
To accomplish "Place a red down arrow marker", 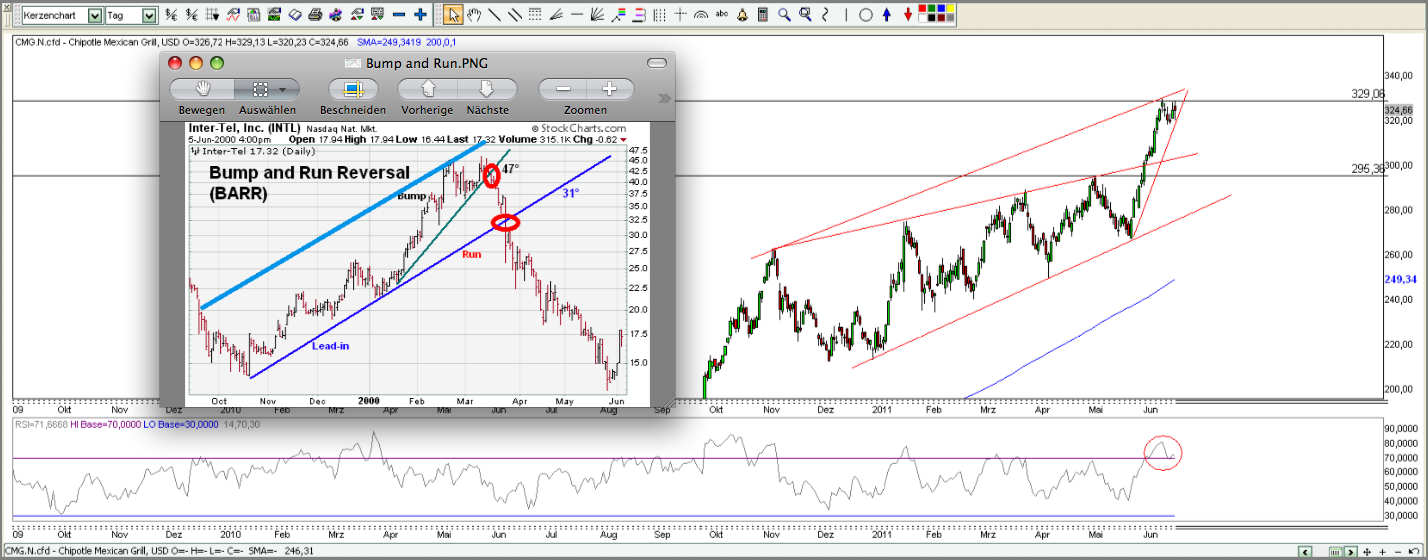I will tap(908, 15).
